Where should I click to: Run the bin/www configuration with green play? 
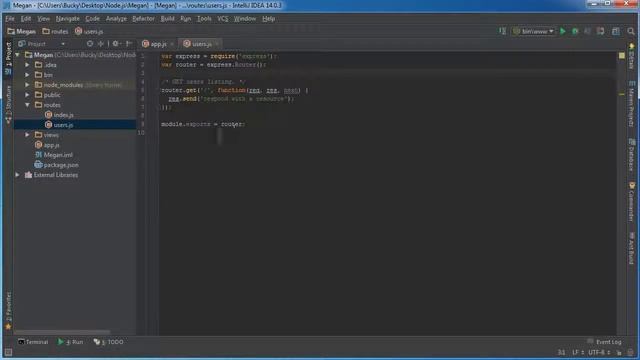[563, 31]
